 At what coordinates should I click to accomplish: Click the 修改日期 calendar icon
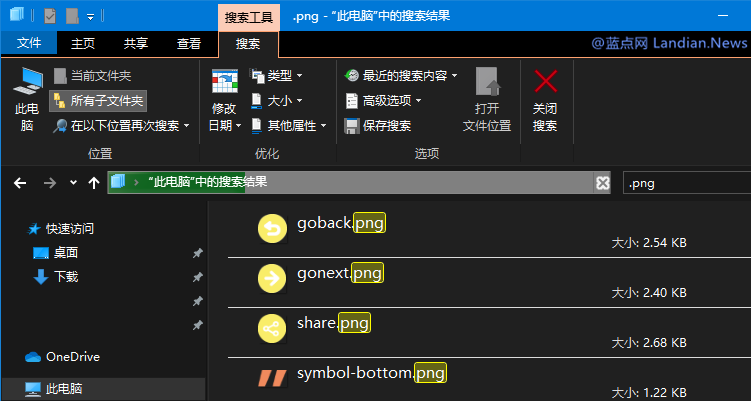point(223,84)
